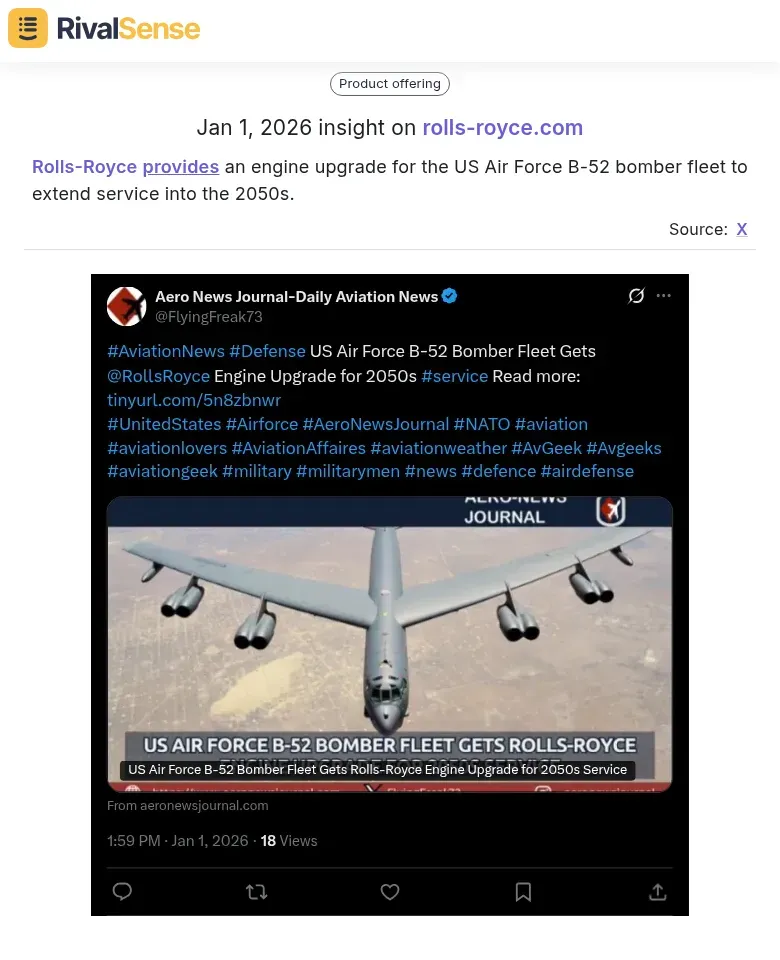
Task: Click the share upload icon
Action: coord(658,891)
